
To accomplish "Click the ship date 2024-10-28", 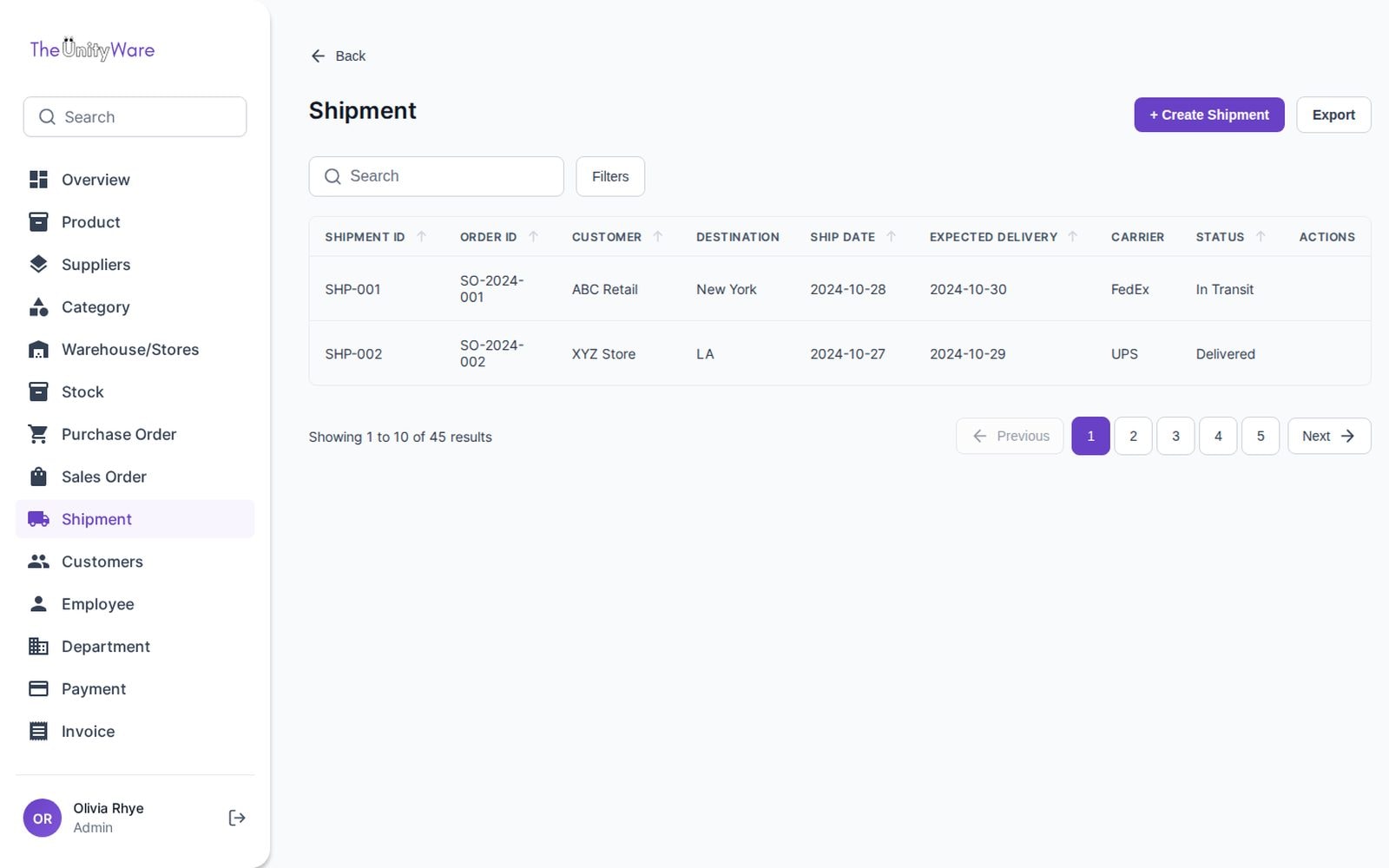I will pos(848,289).
